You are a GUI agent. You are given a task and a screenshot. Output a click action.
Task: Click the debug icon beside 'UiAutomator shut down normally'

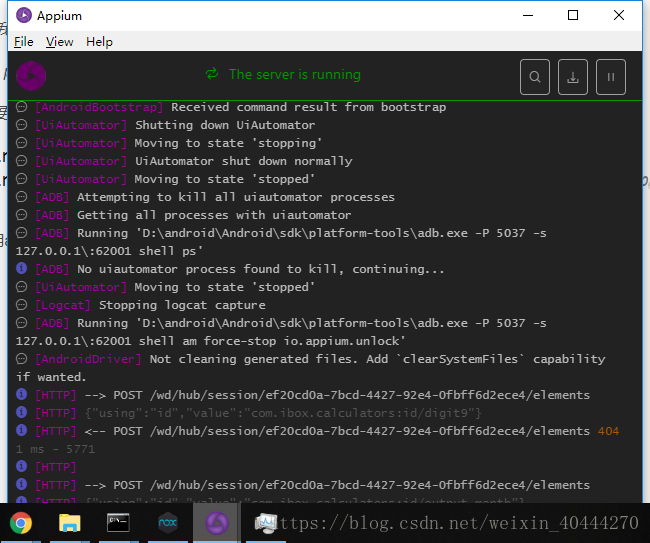pos(22,160)
